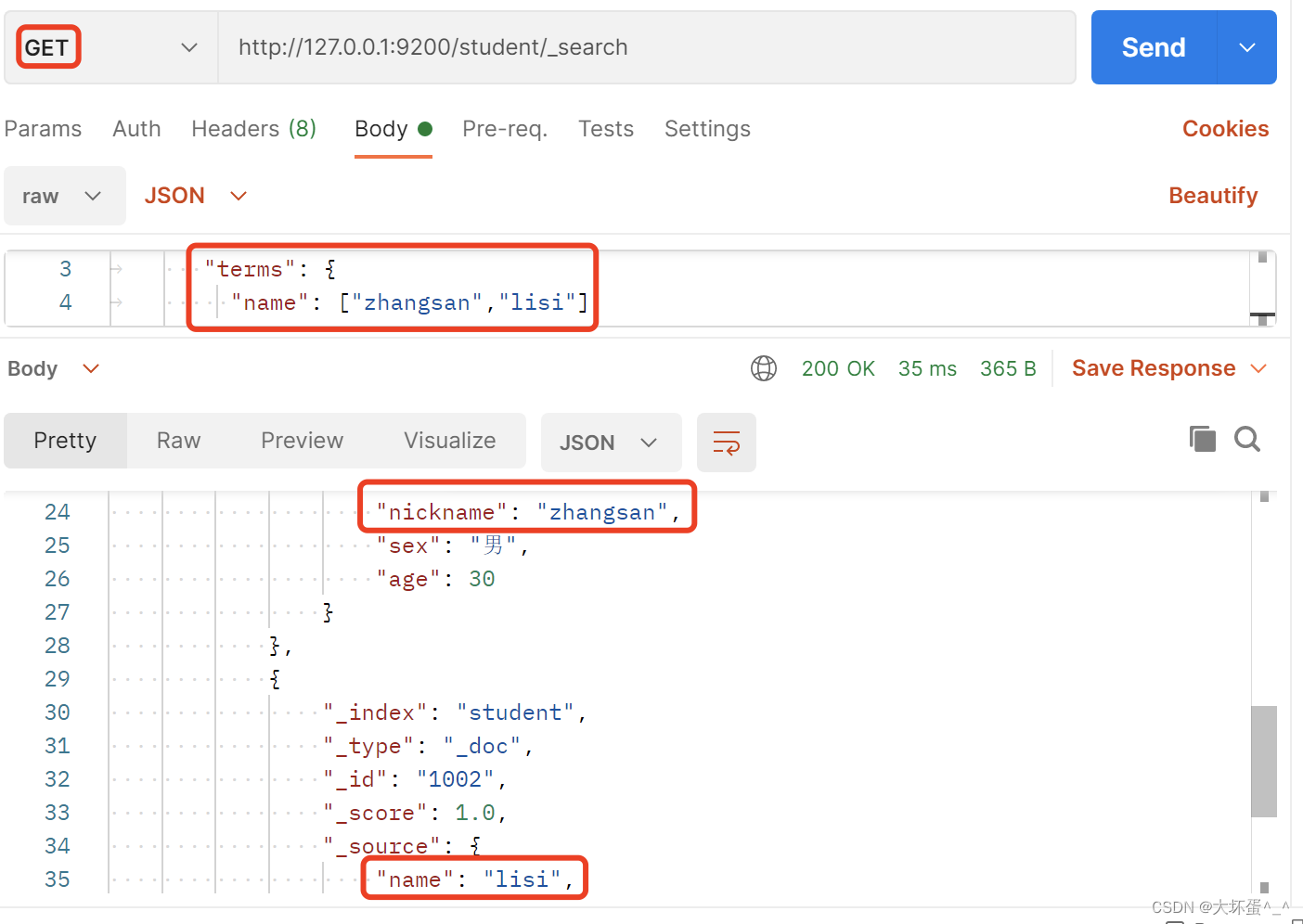
Task: Select the Visualize response view
Action: (449, 441)
